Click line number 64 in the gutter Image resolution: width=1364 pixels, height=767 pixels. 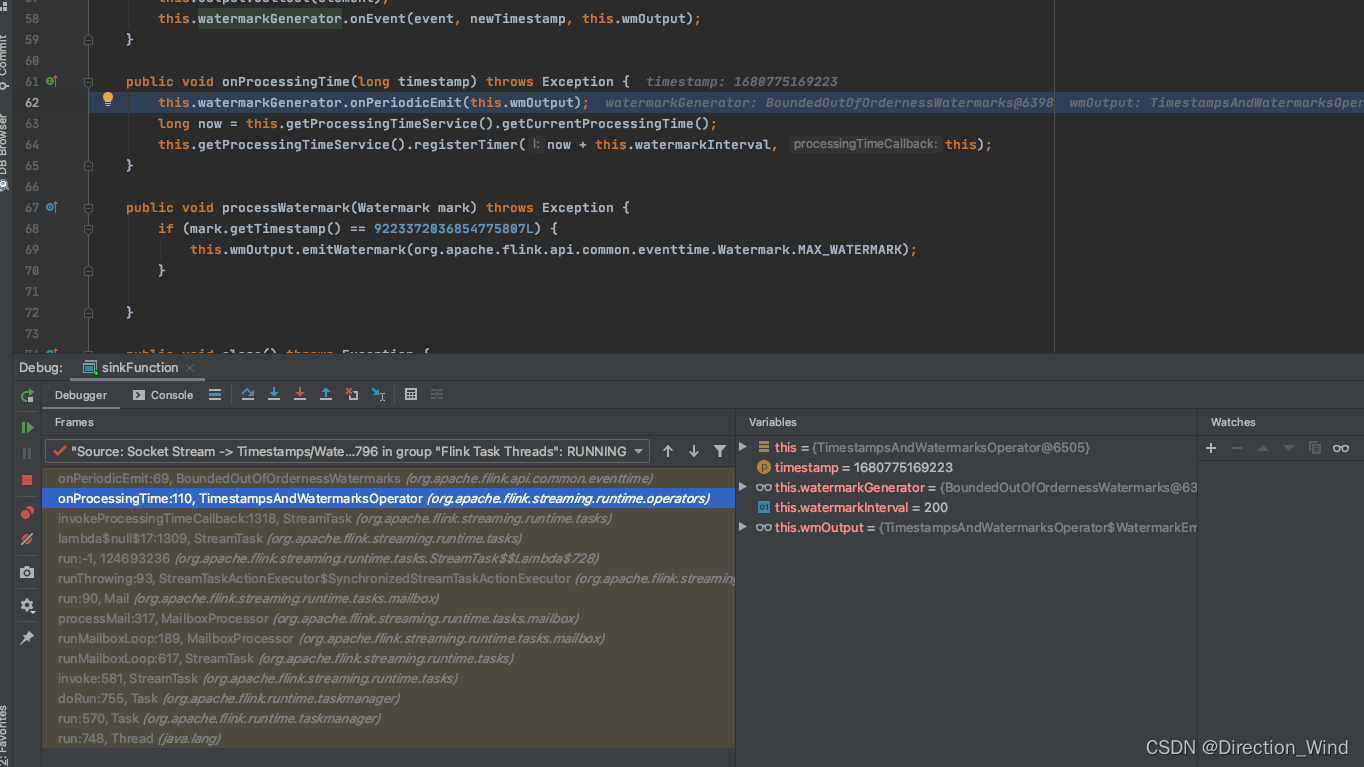click(32, 144)
